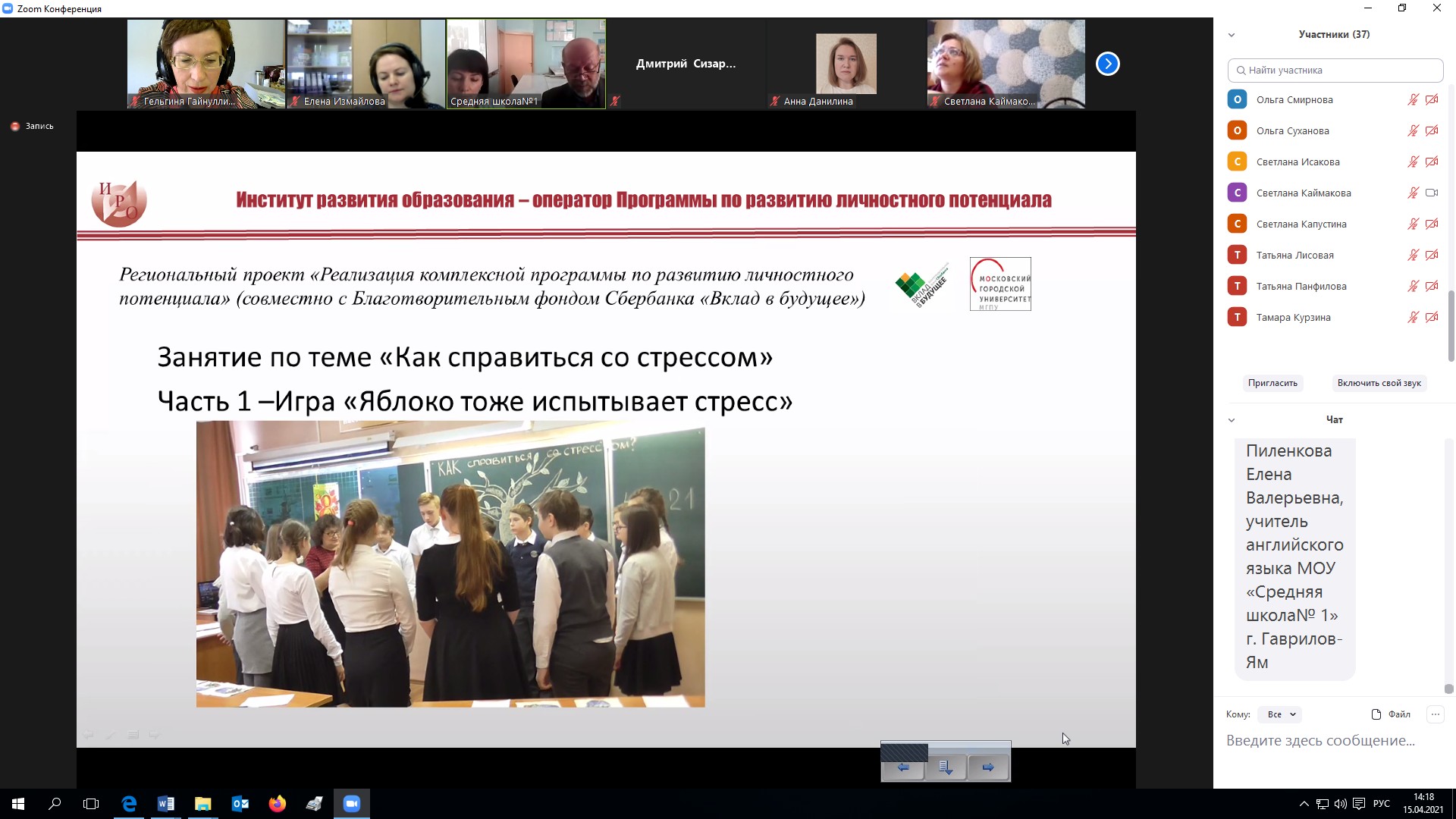Click the Пригласить button
Image resolution: width=1456 pixels, height=819 pixels.
point(1272,383)
